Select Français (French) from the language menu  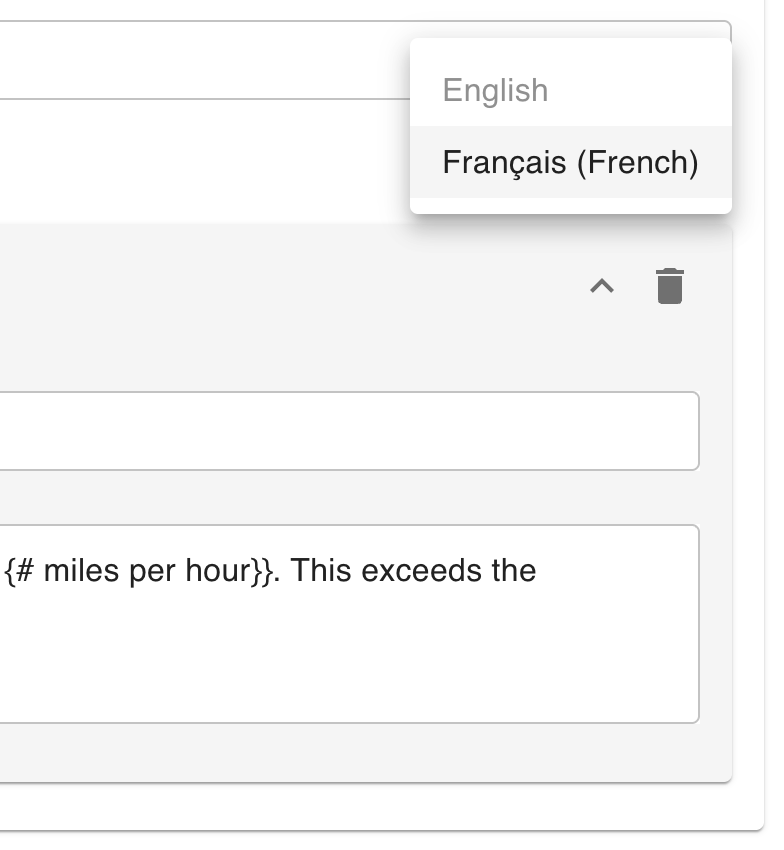(570, 162)
